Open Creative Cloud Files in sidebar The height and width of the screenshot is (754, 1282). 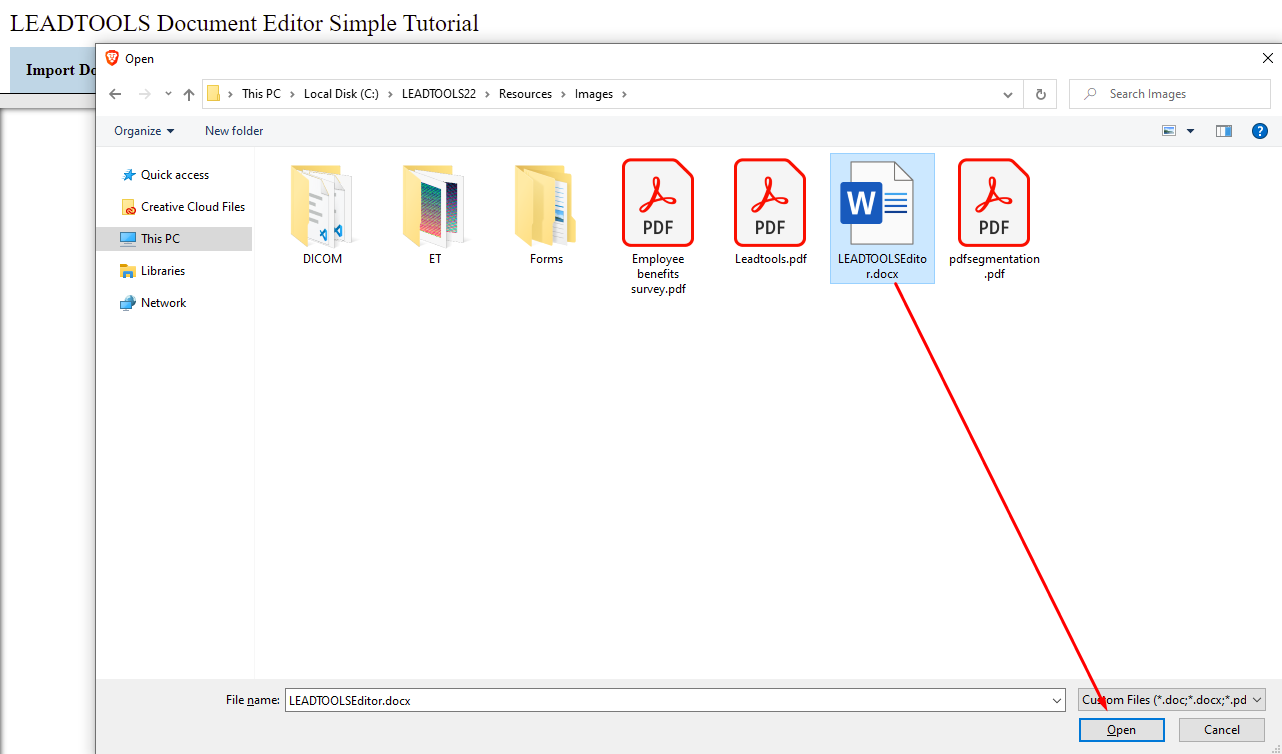[182, 207]
